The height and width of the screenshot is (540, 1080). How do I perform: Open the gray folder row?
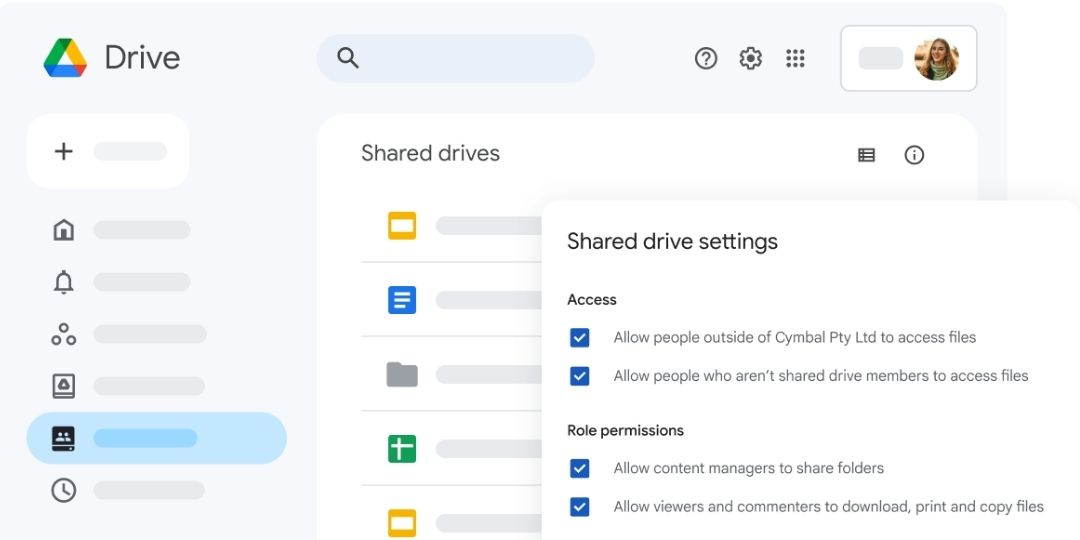click(x=402, y=375)
